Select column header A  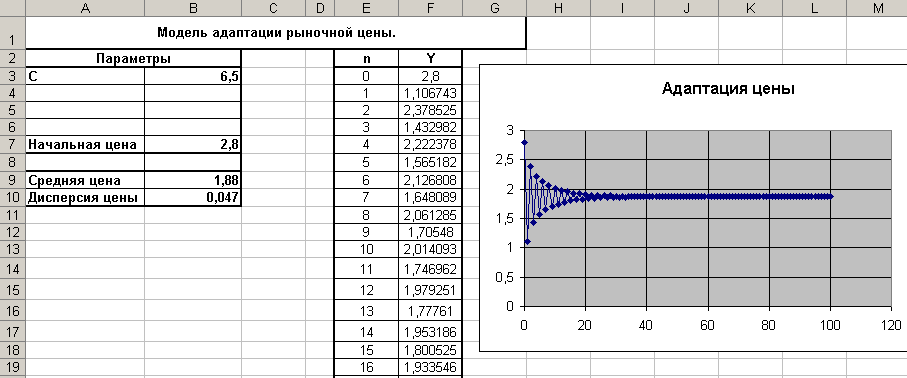click(85, 8)
